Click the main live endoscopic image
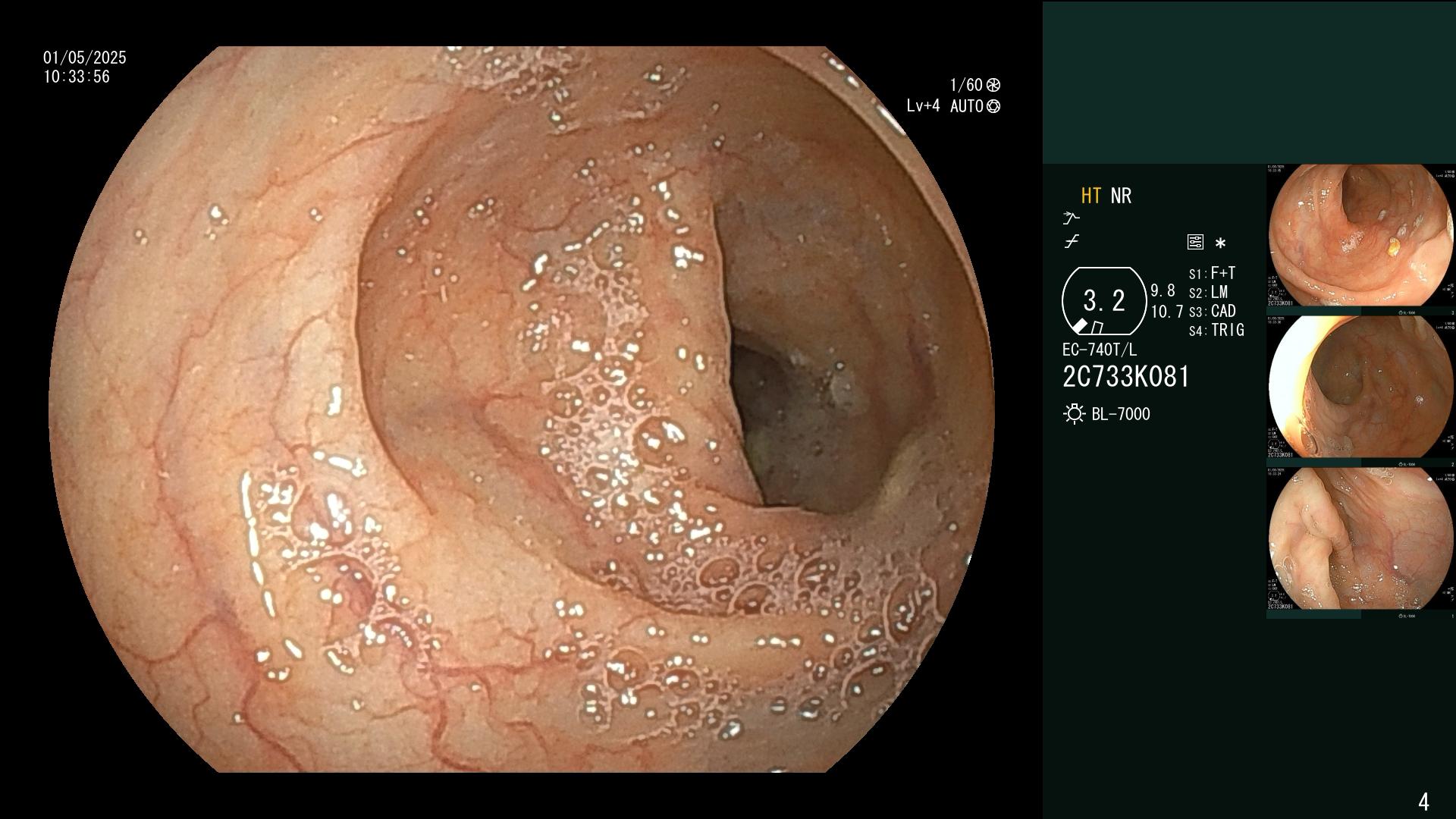The height and width of the screenshot is (819, 1456). pos(522,409)
